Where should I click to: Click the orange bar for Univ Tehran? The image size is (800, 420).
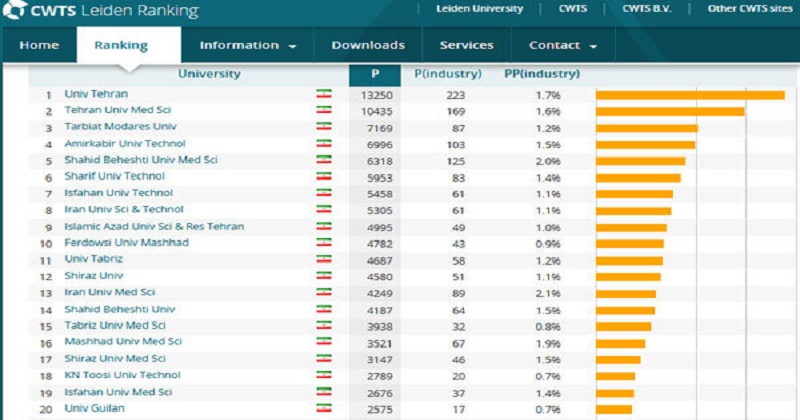690,95
